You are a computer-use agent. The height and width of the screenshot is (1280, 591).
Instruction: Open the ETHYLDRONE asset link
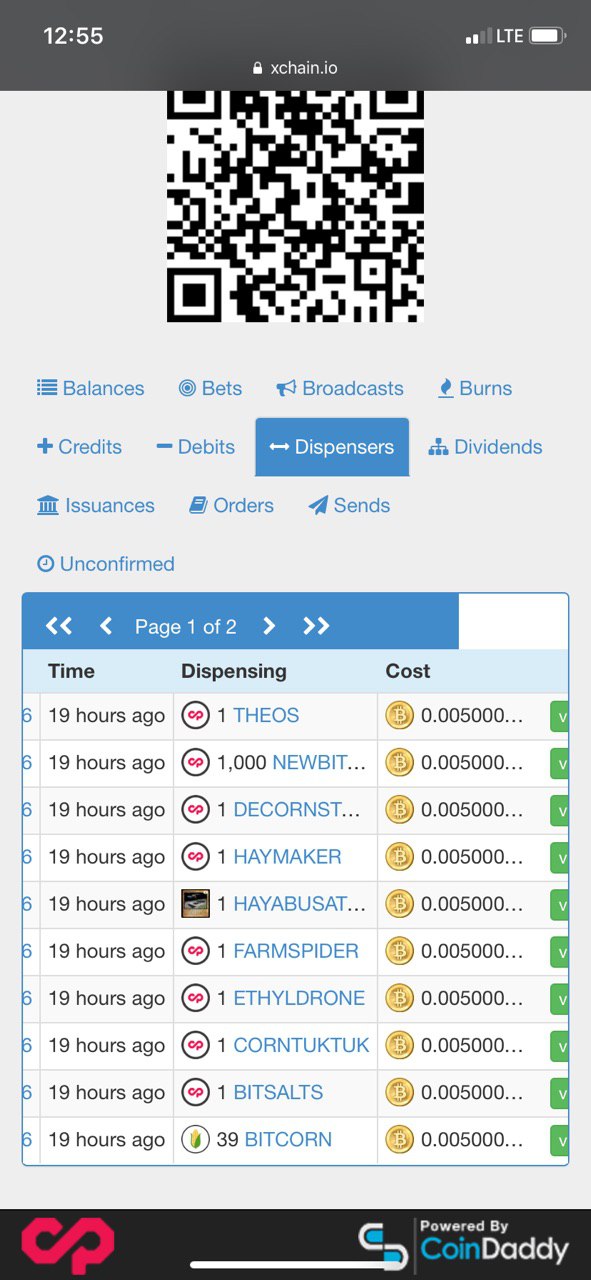(299, 997)
